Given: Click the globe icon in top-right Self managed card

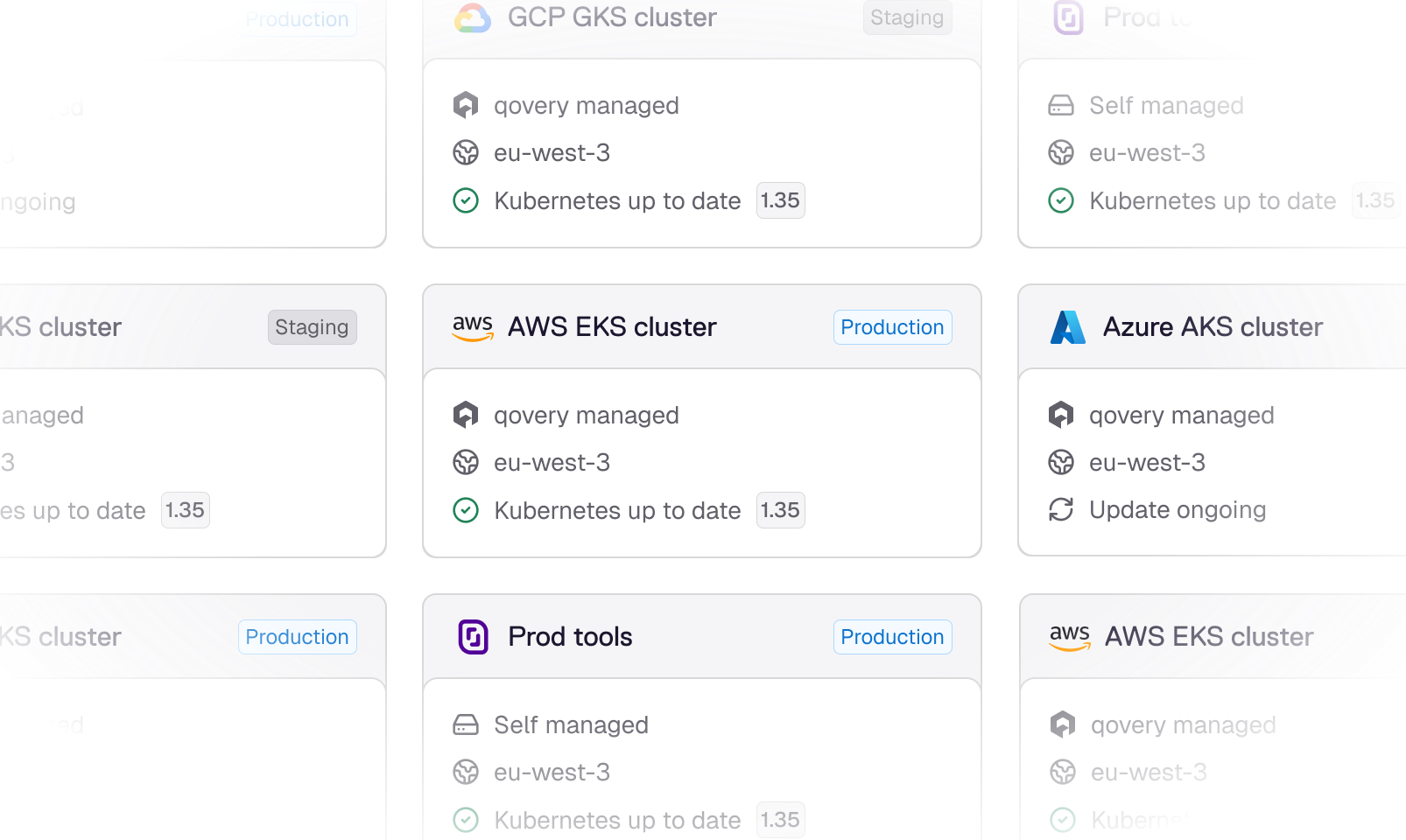Looking at the screenshot, I should (x=1061, y=152).
